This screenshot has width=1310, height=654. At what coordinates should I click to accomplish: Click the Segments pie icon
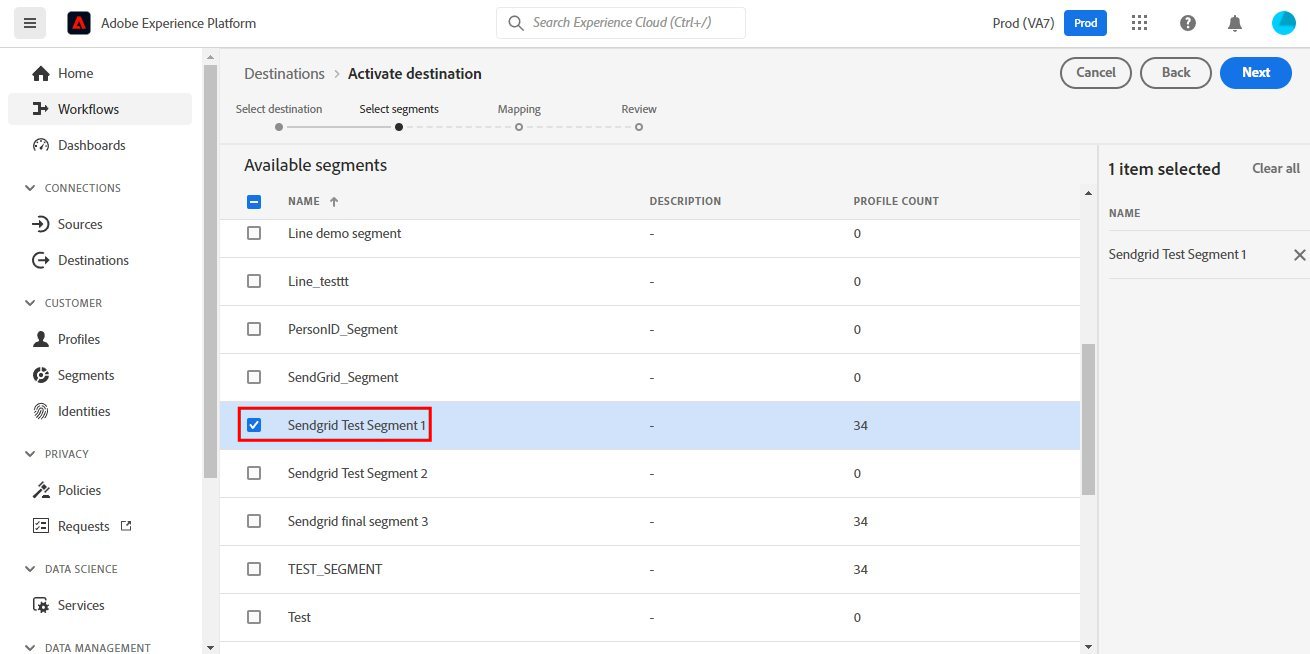41,375
